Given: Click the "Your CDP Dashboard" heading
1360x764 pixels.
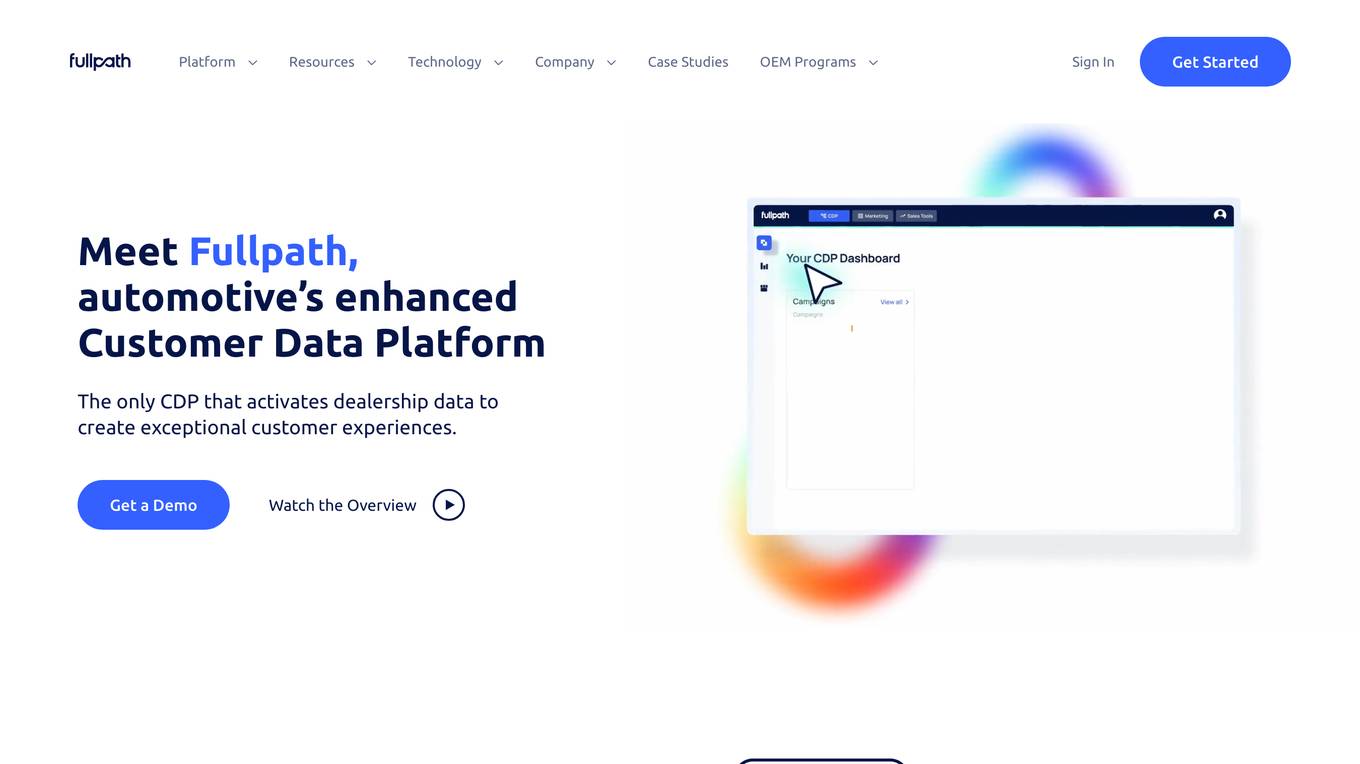Looking at the screenshot, I should (843, 258).
